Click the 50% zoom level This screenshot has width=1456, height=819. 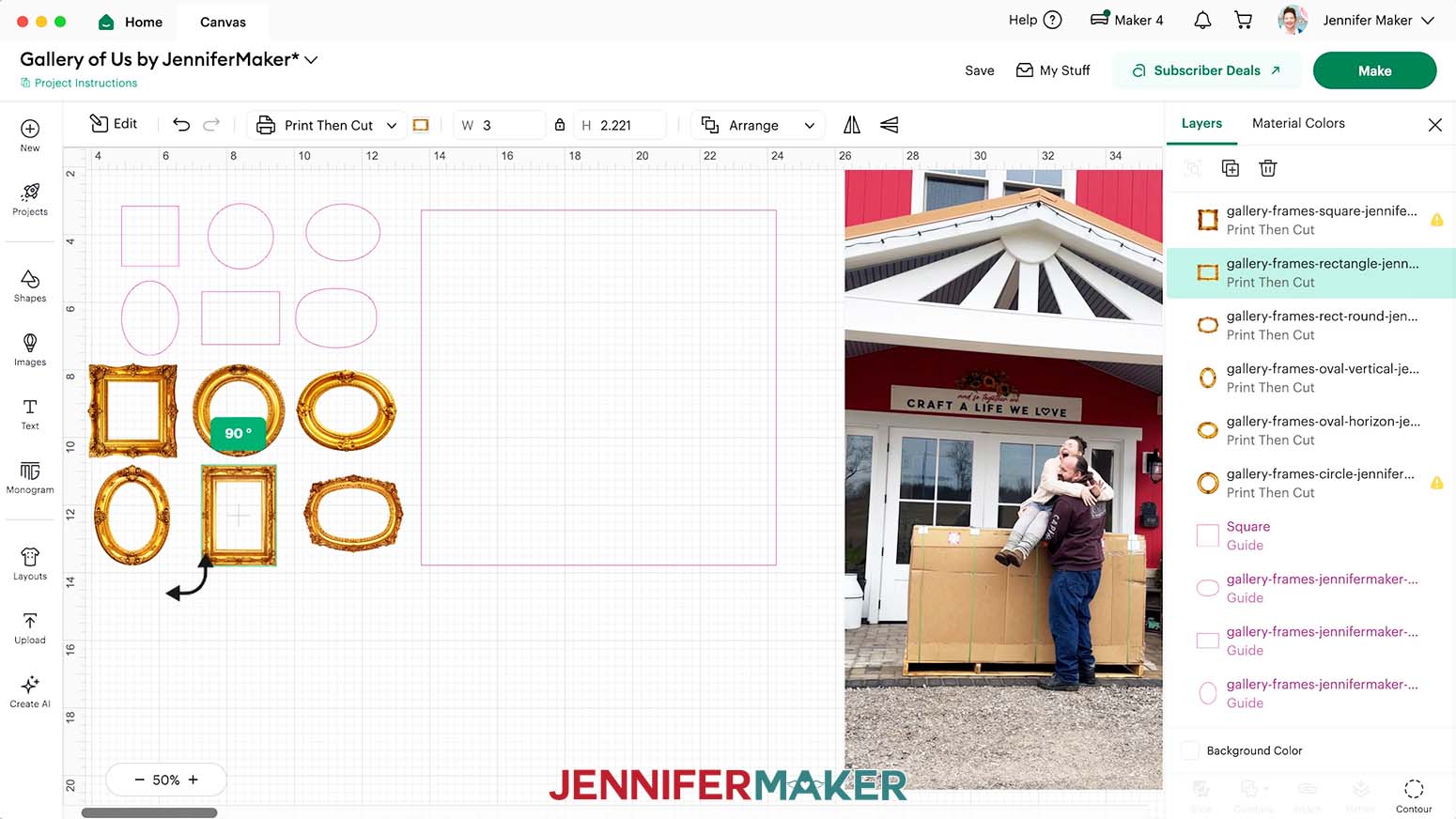coord(166,780)
